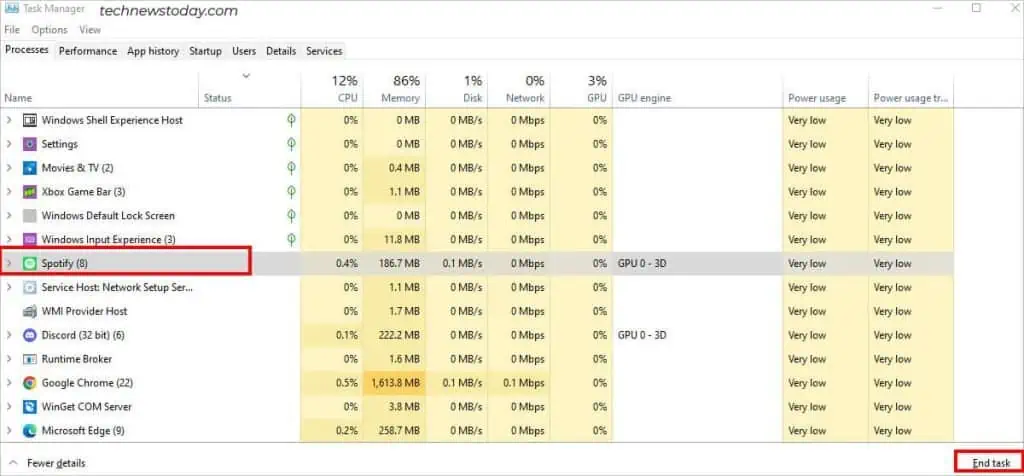Expand the Google Chrome (22) group
The width and height of the screenshot is (1024, 476).
tap(9, 383)
